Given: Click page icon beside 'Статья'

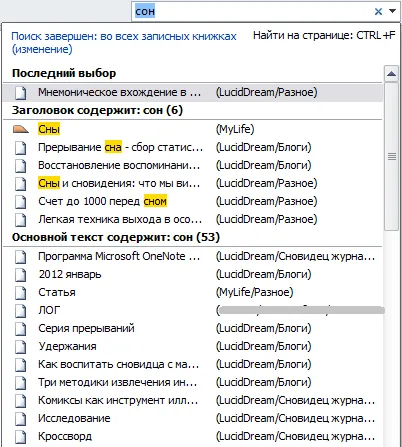Looking at the screenshot, I should (21, 293).
